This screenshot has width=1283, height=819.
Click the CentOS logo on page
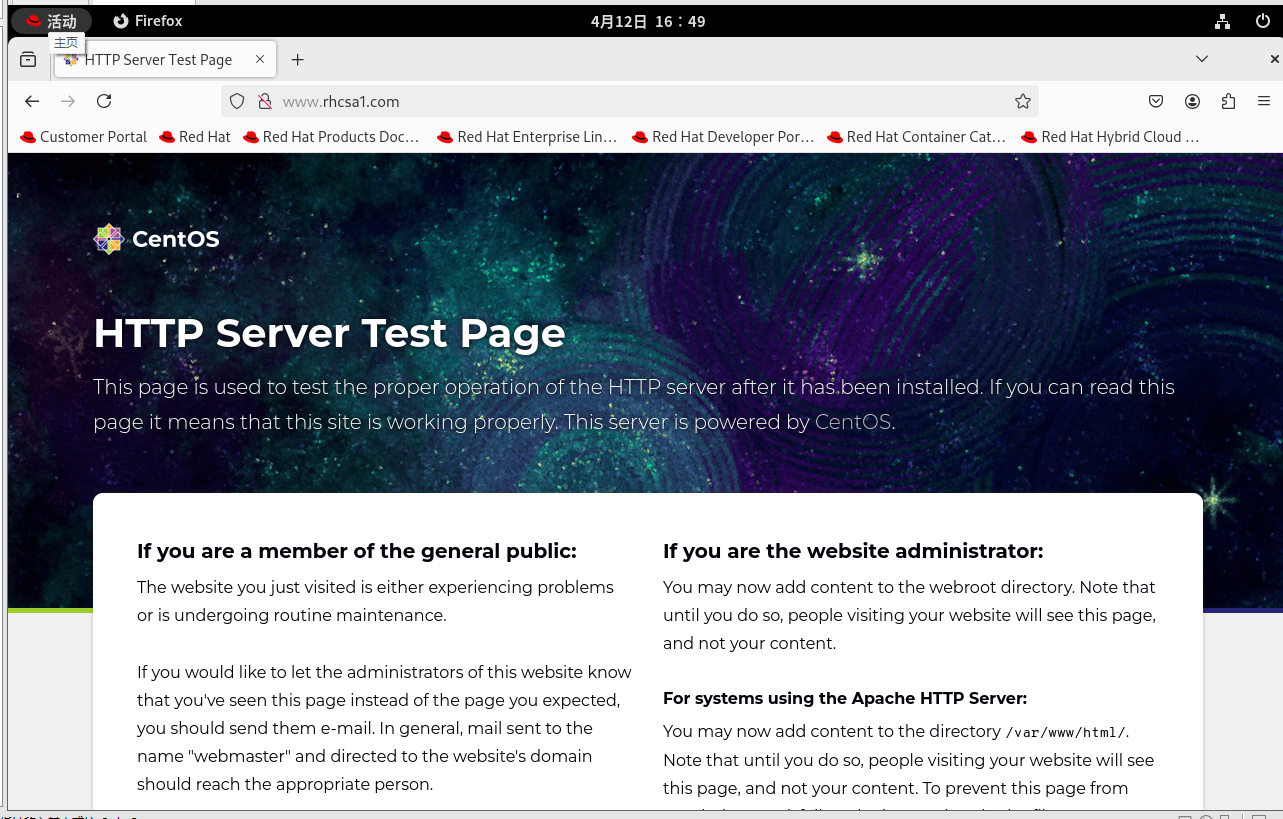point(156,239)
